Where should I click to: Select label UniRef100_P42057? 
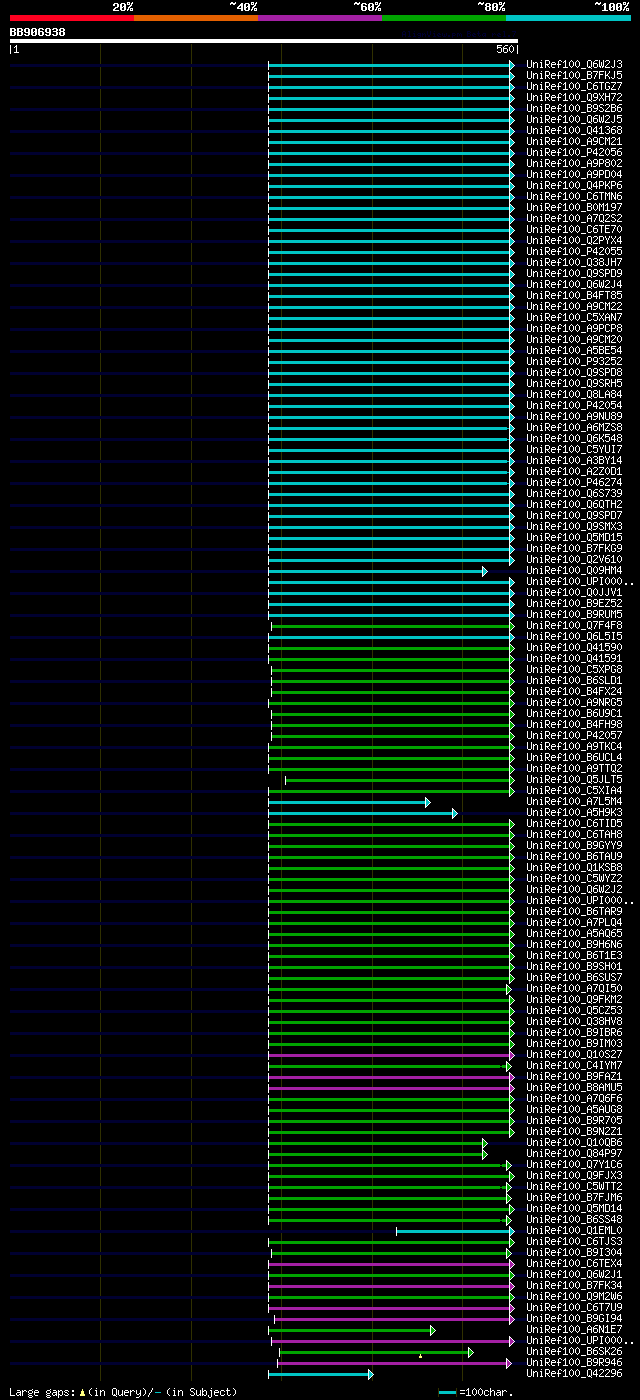[x=574, y=736]
